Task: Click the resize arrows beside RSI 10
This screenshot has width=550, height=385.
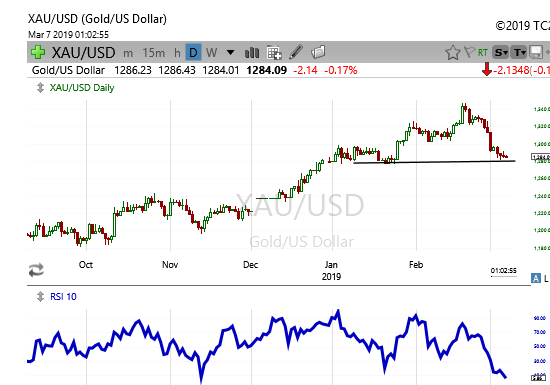Action: (40, 297)
